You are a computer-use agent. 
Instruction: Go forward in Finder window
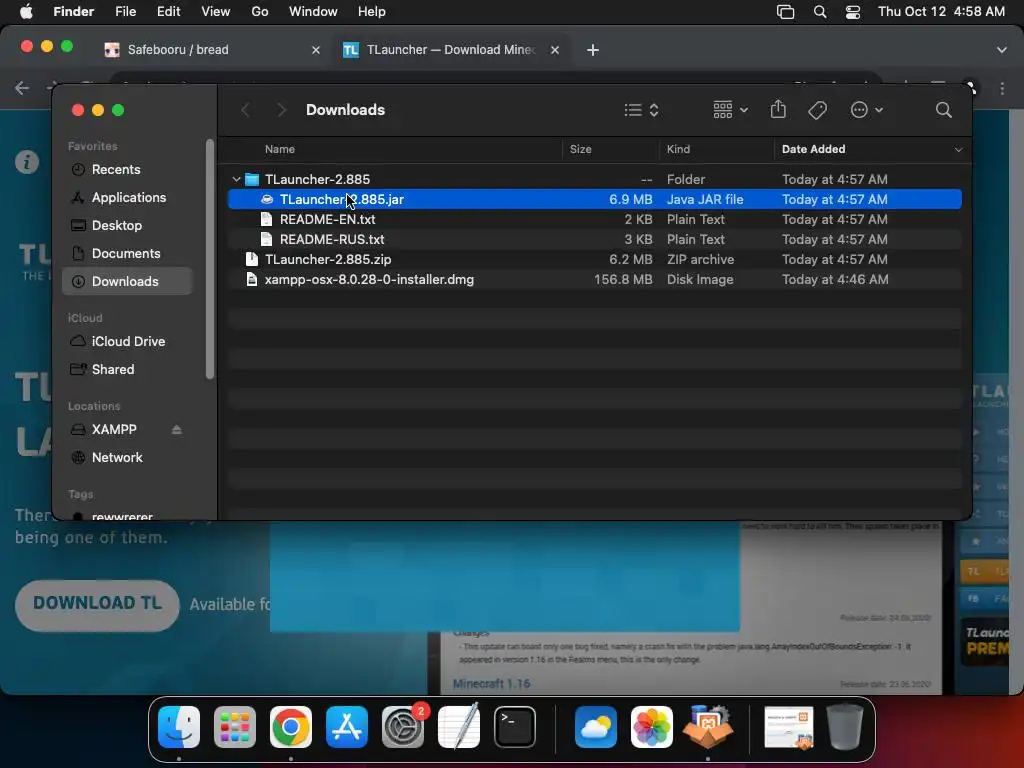pos(281,110)
